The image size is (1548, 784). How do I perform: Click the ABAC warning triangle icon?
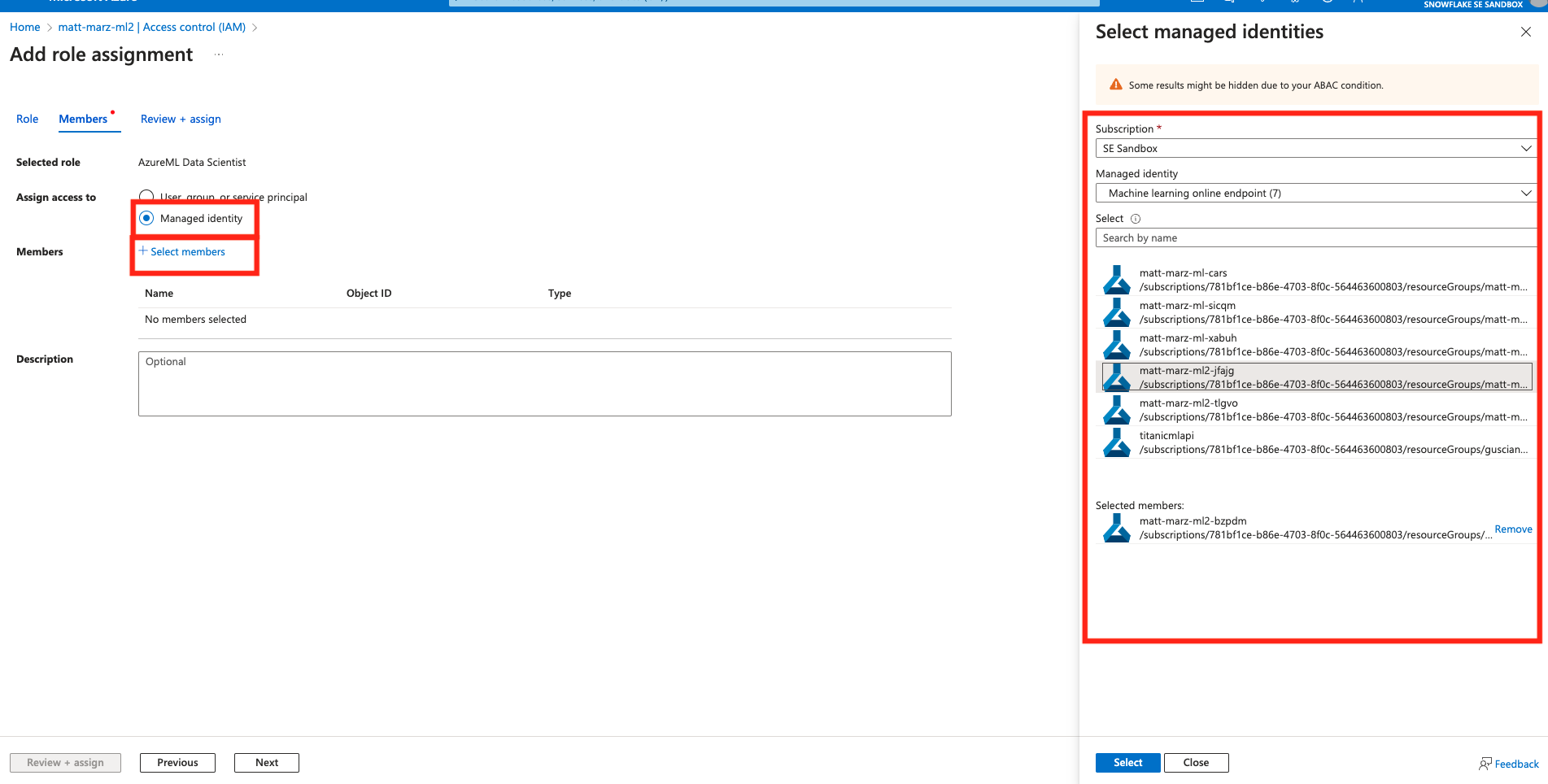(1116, 85)
